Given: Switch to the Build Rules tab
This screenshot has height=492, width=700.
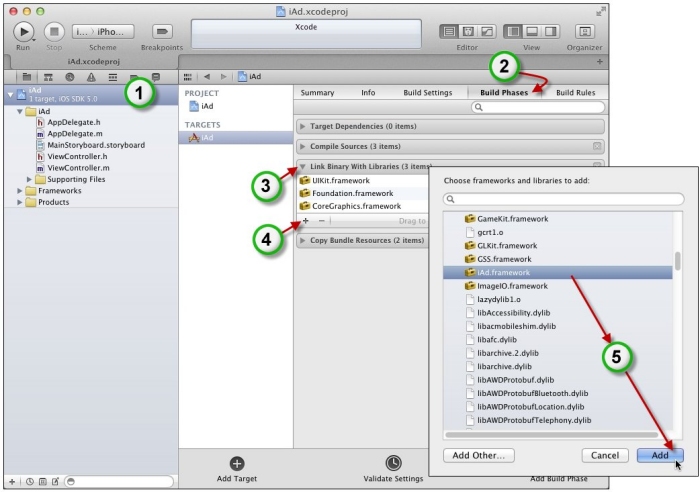Looking at the screenshot, I should (575, 93).
